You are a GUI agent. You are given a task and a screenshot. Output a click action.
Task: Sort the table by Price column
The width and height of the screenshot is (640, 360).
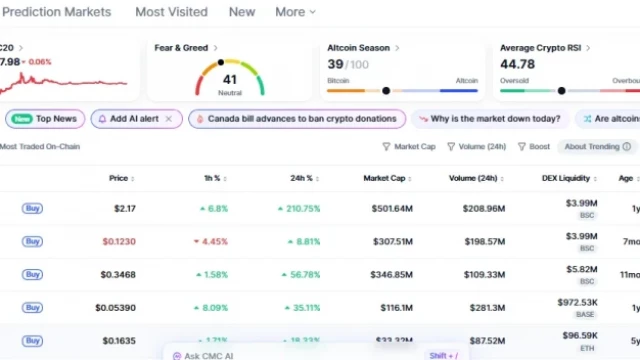point(122,178)
